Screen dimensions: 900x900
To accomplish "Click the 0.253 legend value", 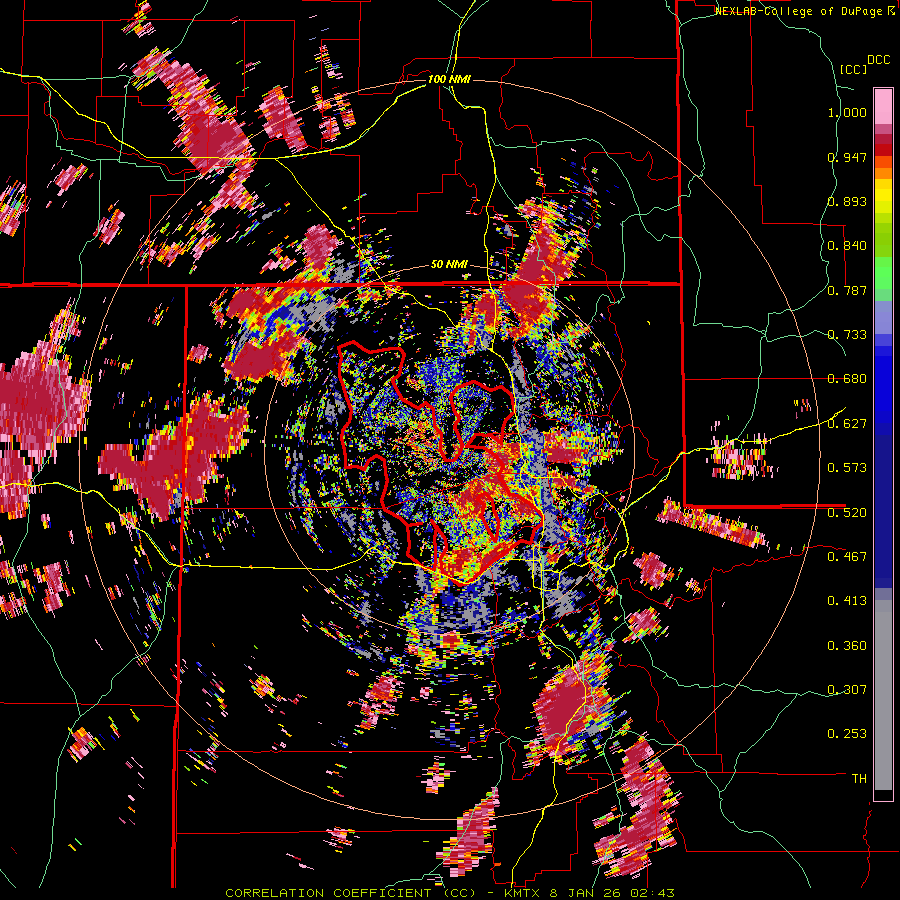I will tap(847, 734).
